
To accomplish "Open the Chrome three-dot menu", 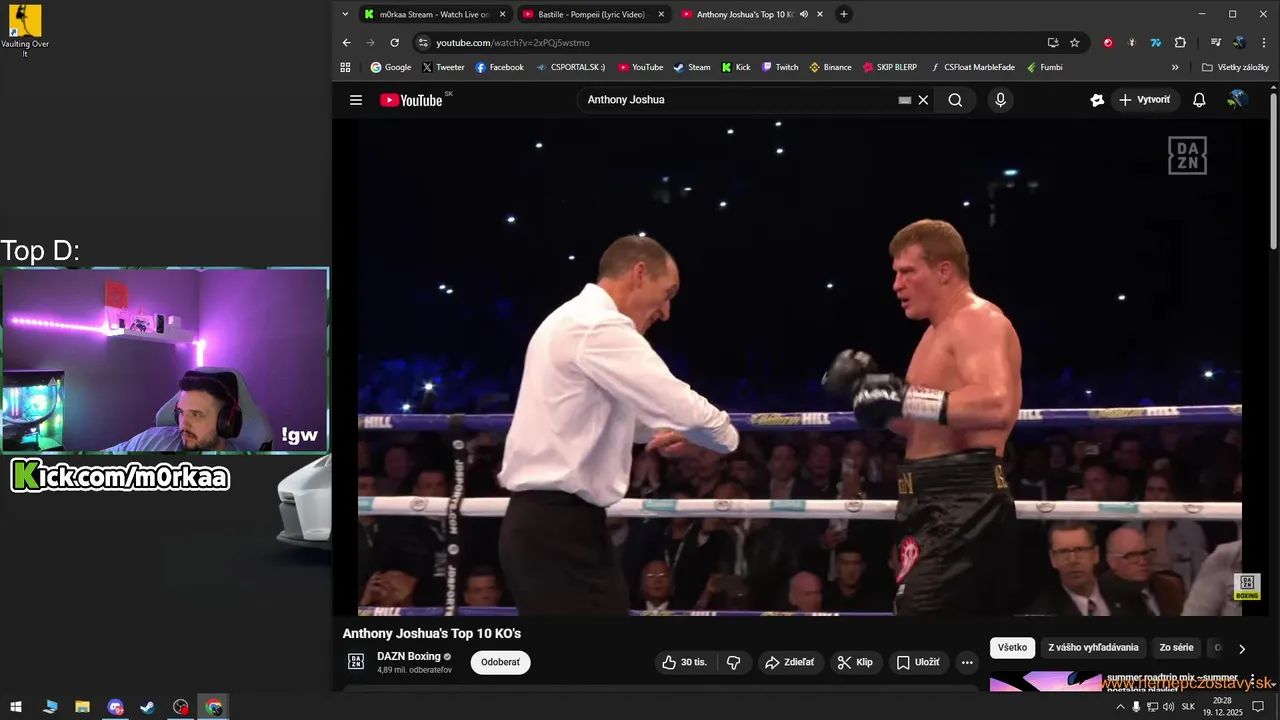I will (1262, 43).
